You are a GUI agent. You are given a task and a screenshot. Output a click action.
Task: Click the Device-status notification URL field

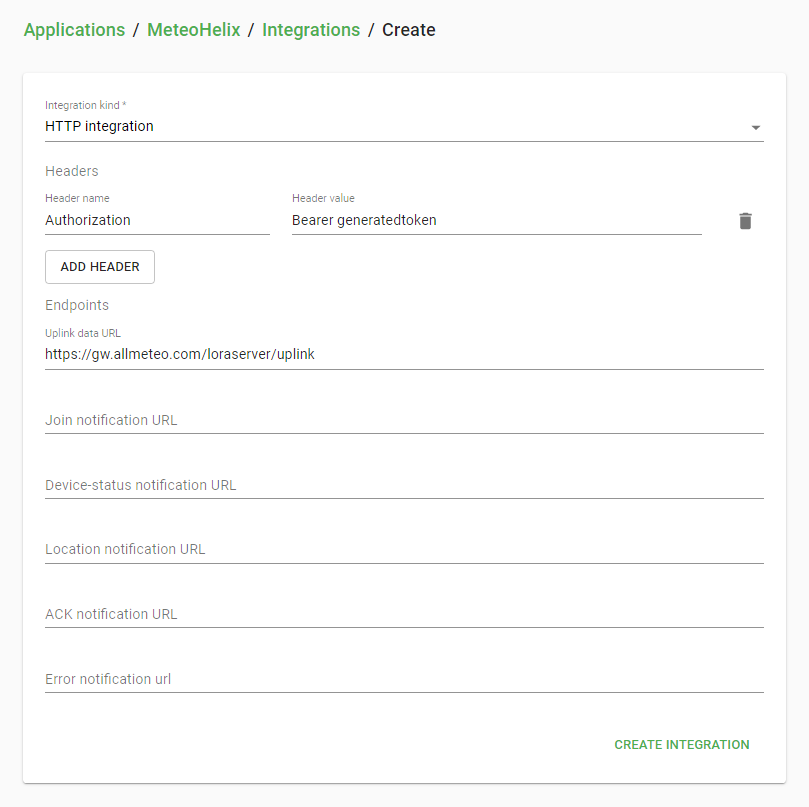tap(404, 485)
